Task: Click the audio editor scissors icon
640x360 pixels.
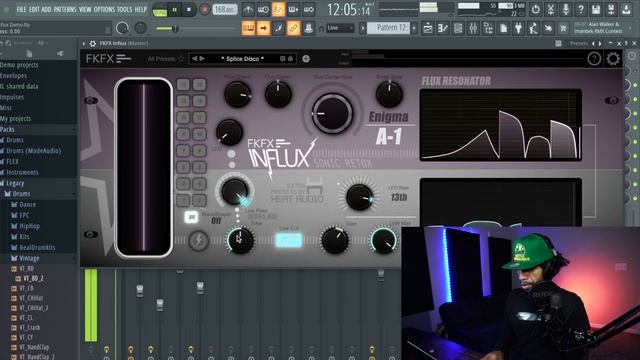Action: tap(551, 9)
